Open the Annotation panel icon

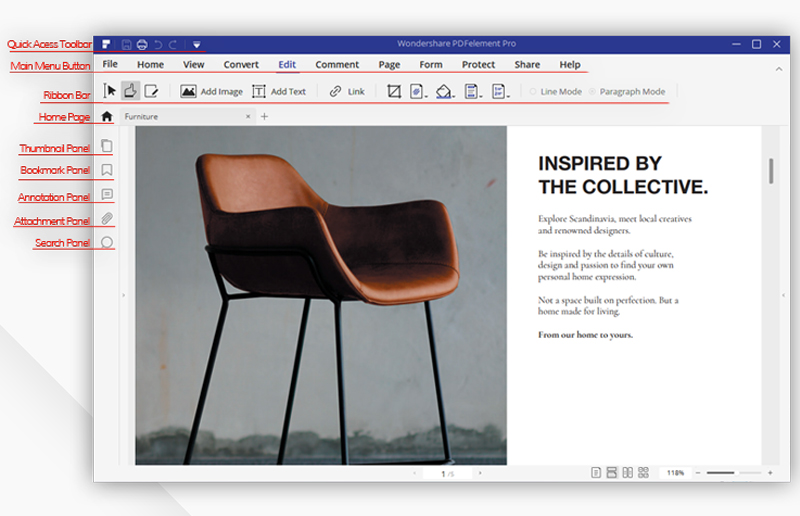pos(107,194)
